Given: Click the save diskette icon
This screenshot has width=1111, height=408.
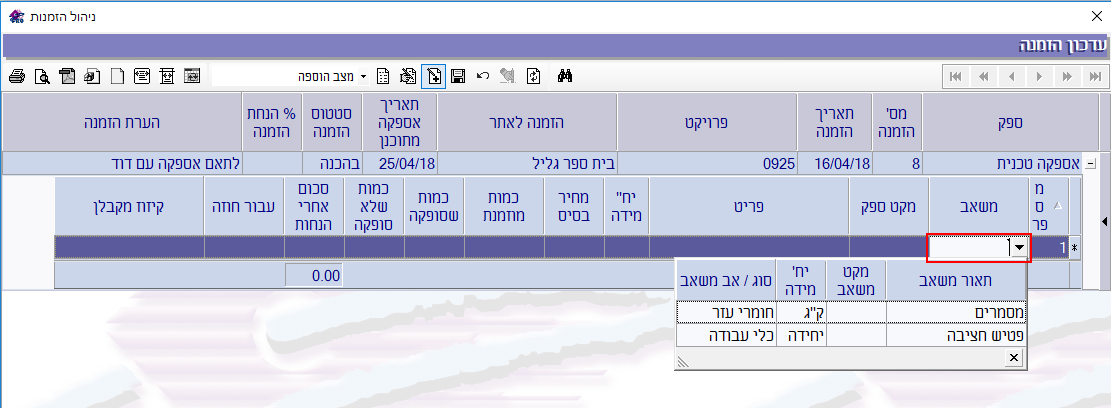Looking at the screenshot, I should click(x=458, y=76).
